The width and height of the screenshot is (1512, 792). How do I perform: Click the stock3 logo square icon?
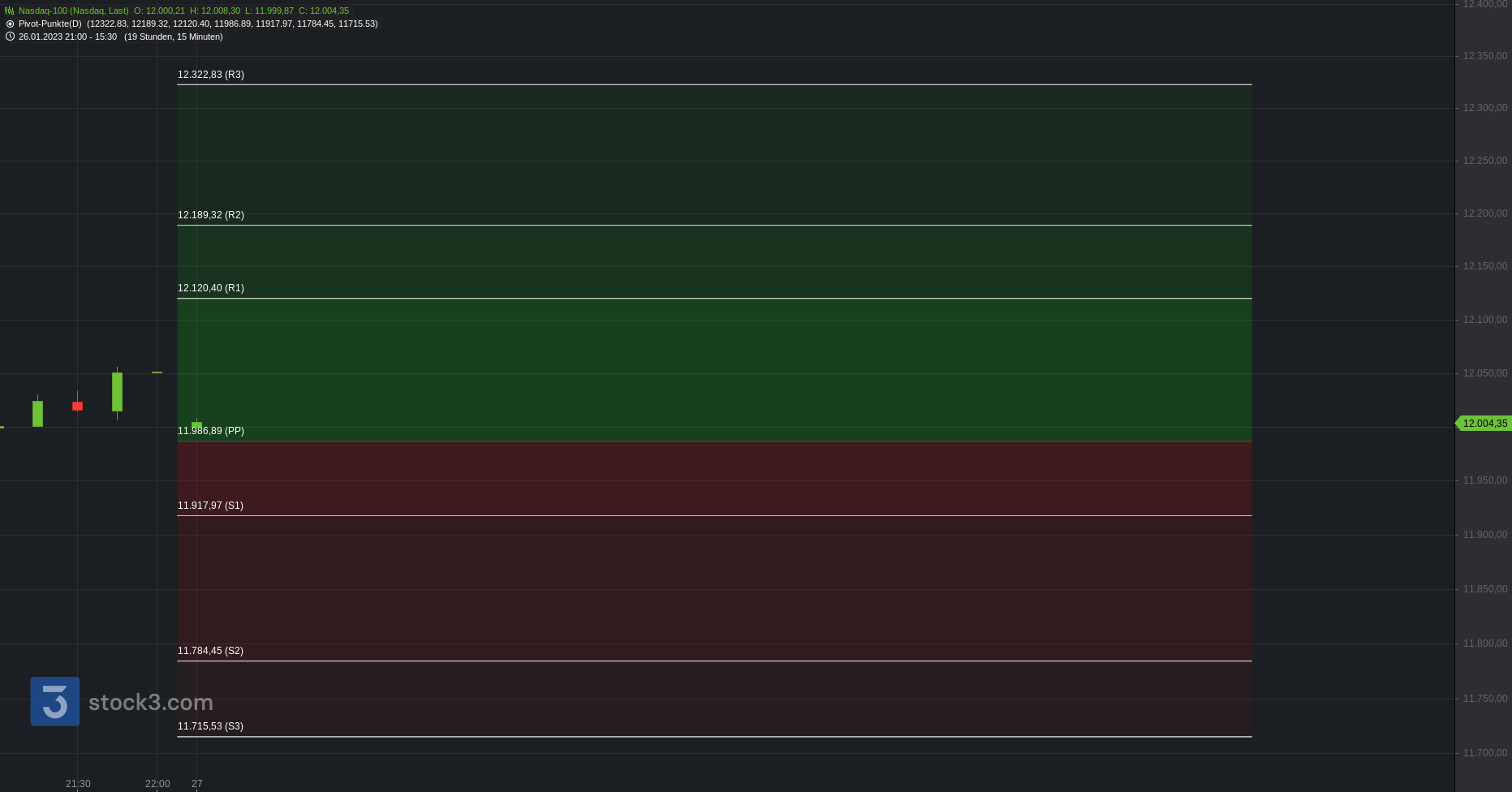55,701
